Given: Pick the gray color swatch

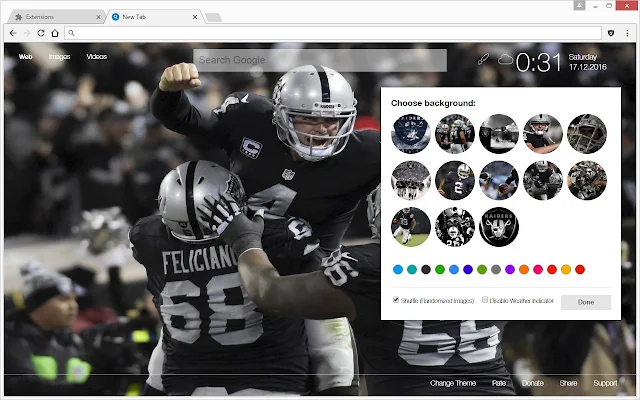Looking at the screenshot, I should click(x=496, y=269).
